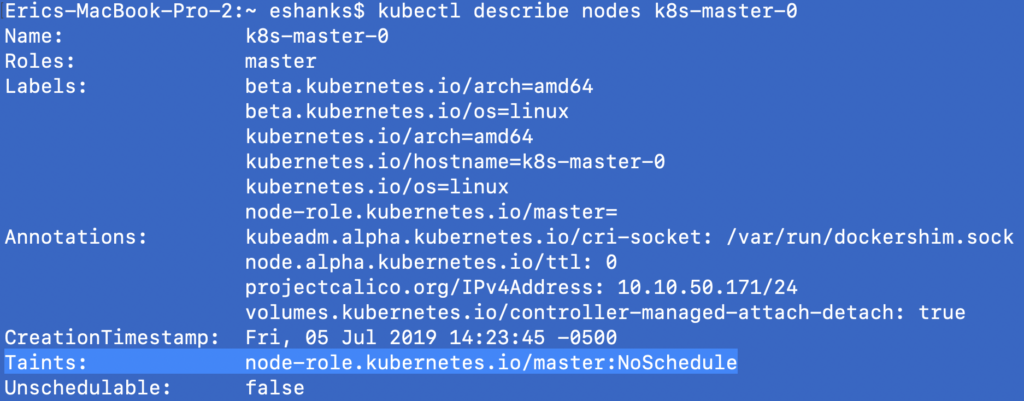Click the node name value k8s-master-0
1024x401 pixels.
click(314, 36)
